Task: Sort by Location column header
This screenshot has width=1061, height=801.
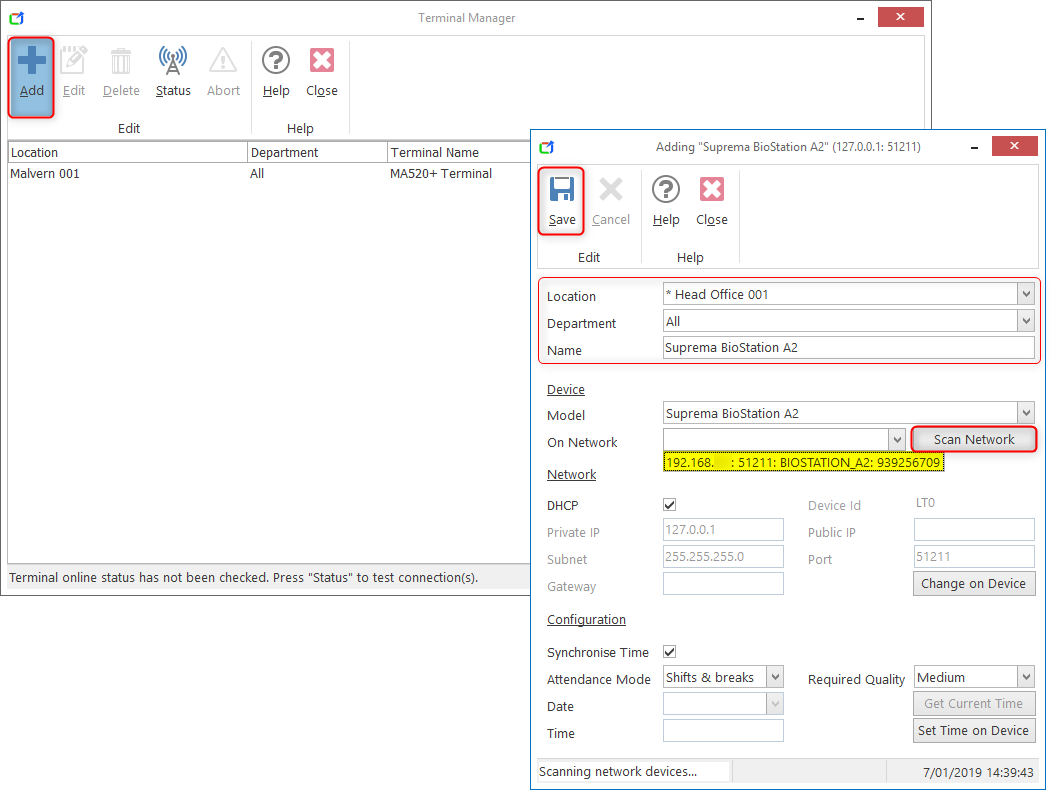Action: point(127,152)
